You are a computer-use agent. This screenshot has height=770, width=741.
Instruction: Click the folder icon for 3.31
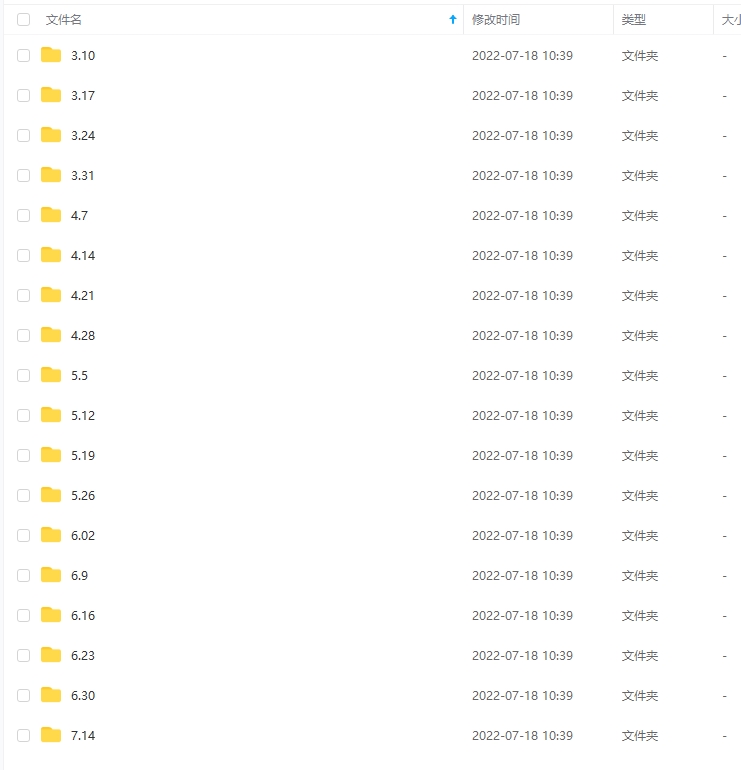51,175
